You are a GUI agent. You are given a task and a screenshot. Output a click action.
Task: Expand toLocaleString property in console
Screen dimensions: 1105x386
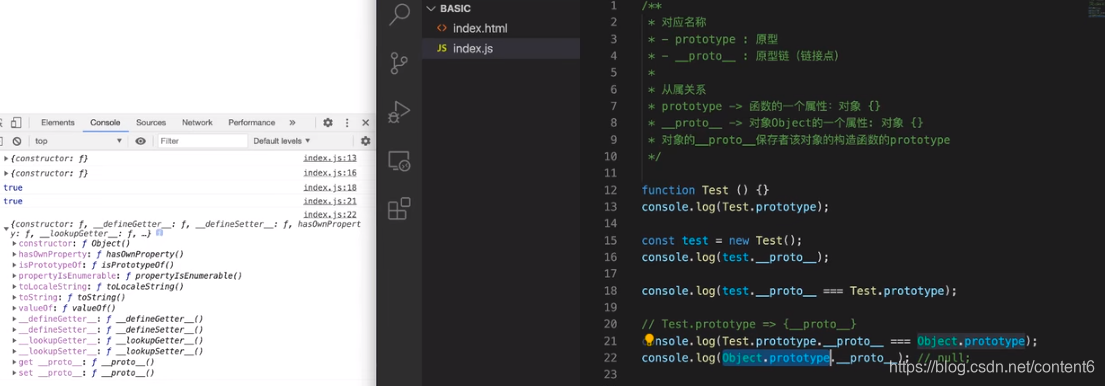coord(15,287)
